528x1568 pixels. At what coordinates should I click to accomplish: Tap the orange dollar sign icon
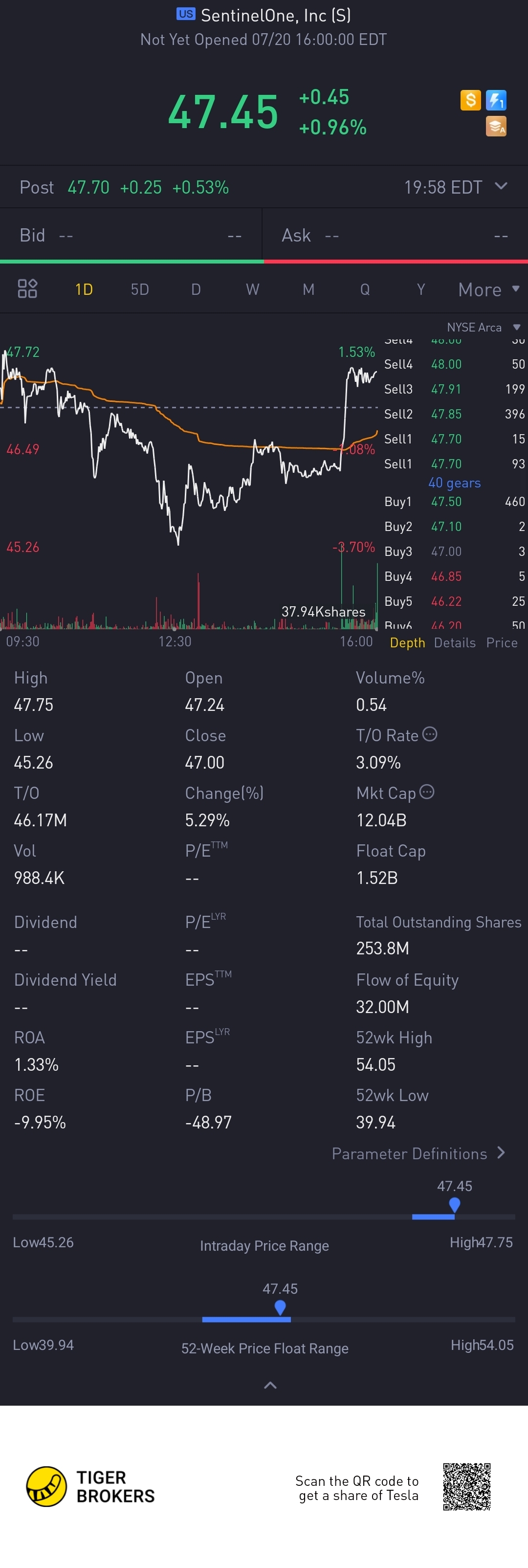click(x=470, y=100)
